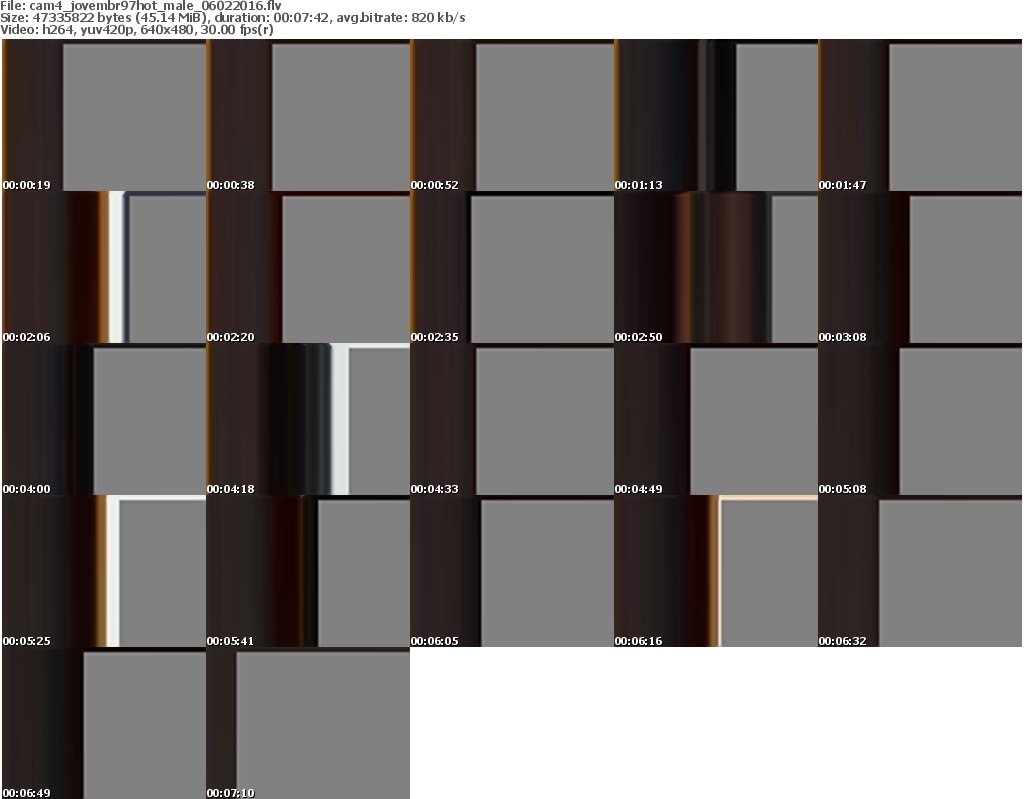Open the frame at 00:03:08
The height and width of the screenshot is (799, 1024).
(920, 267)
